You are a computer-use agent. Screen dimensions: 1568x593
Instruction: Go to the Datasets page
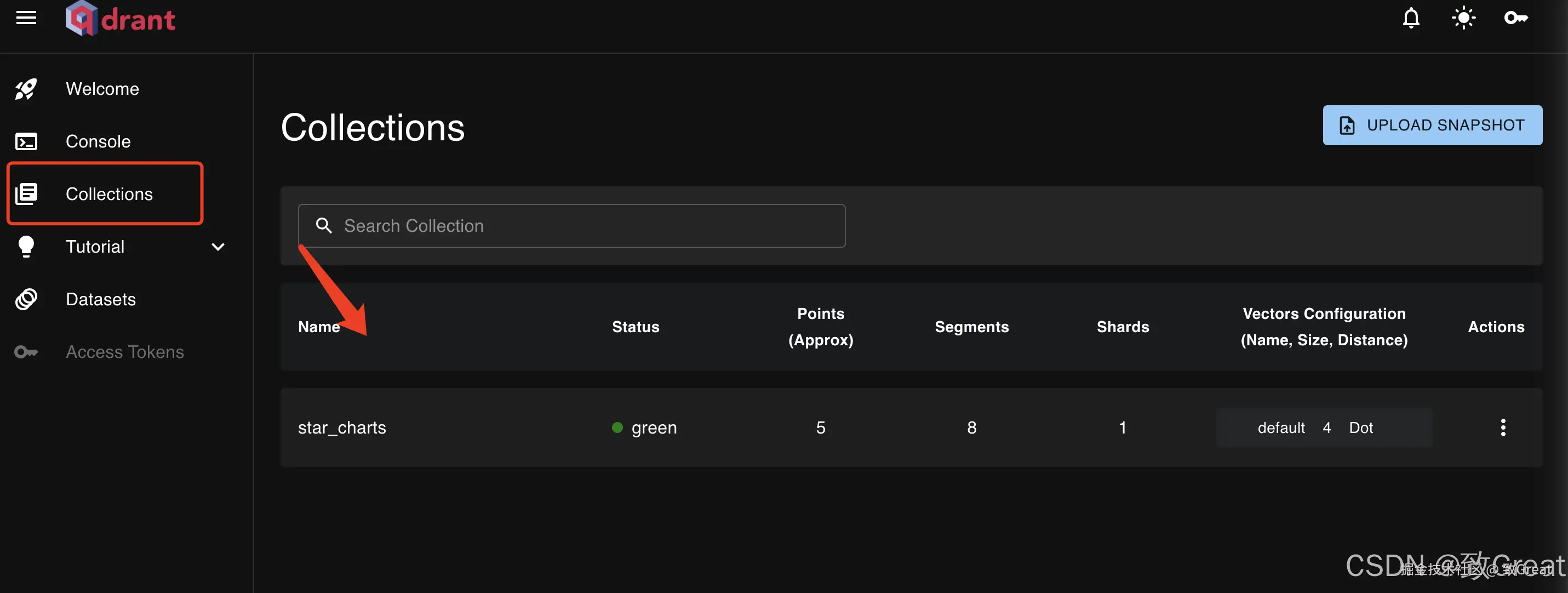[x=100, y=299]
